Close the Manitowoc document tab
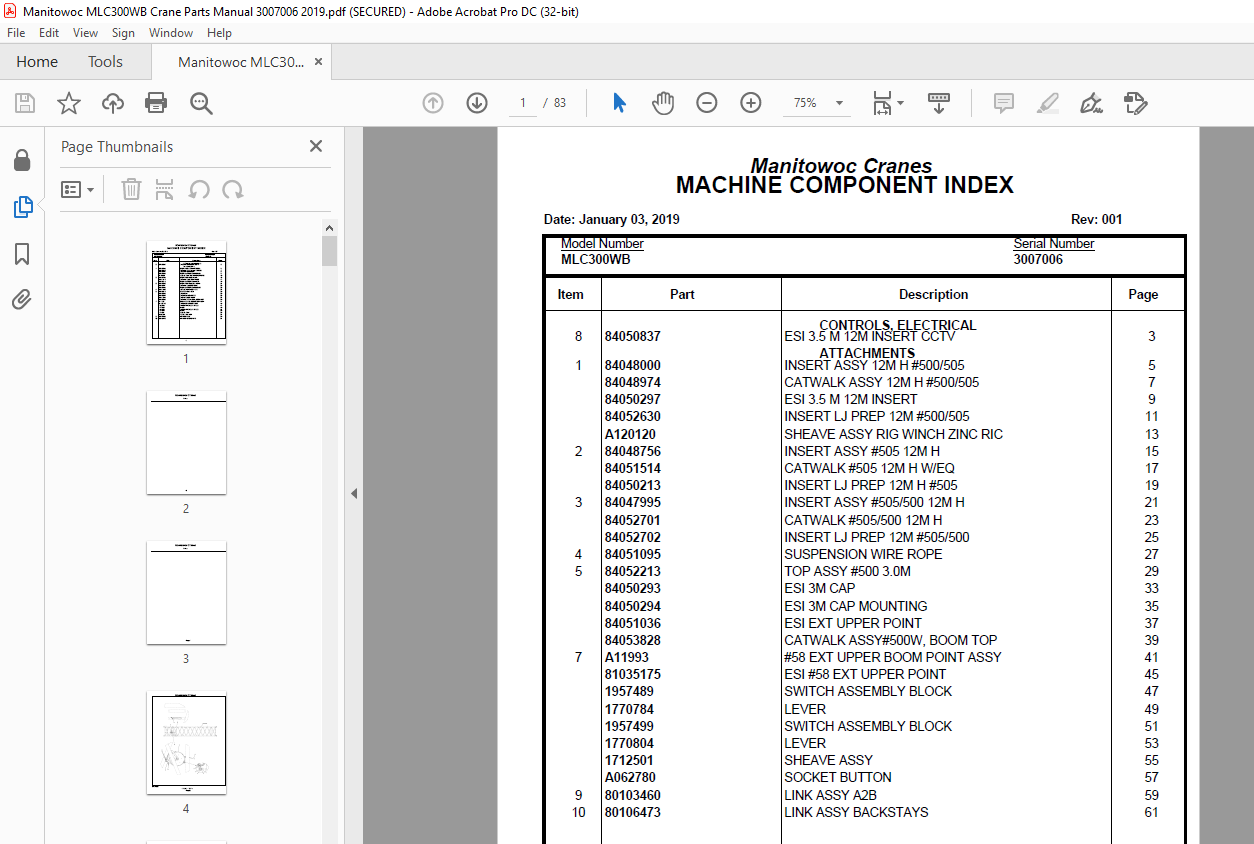1254x844 pixels. (x=319, y=62)
